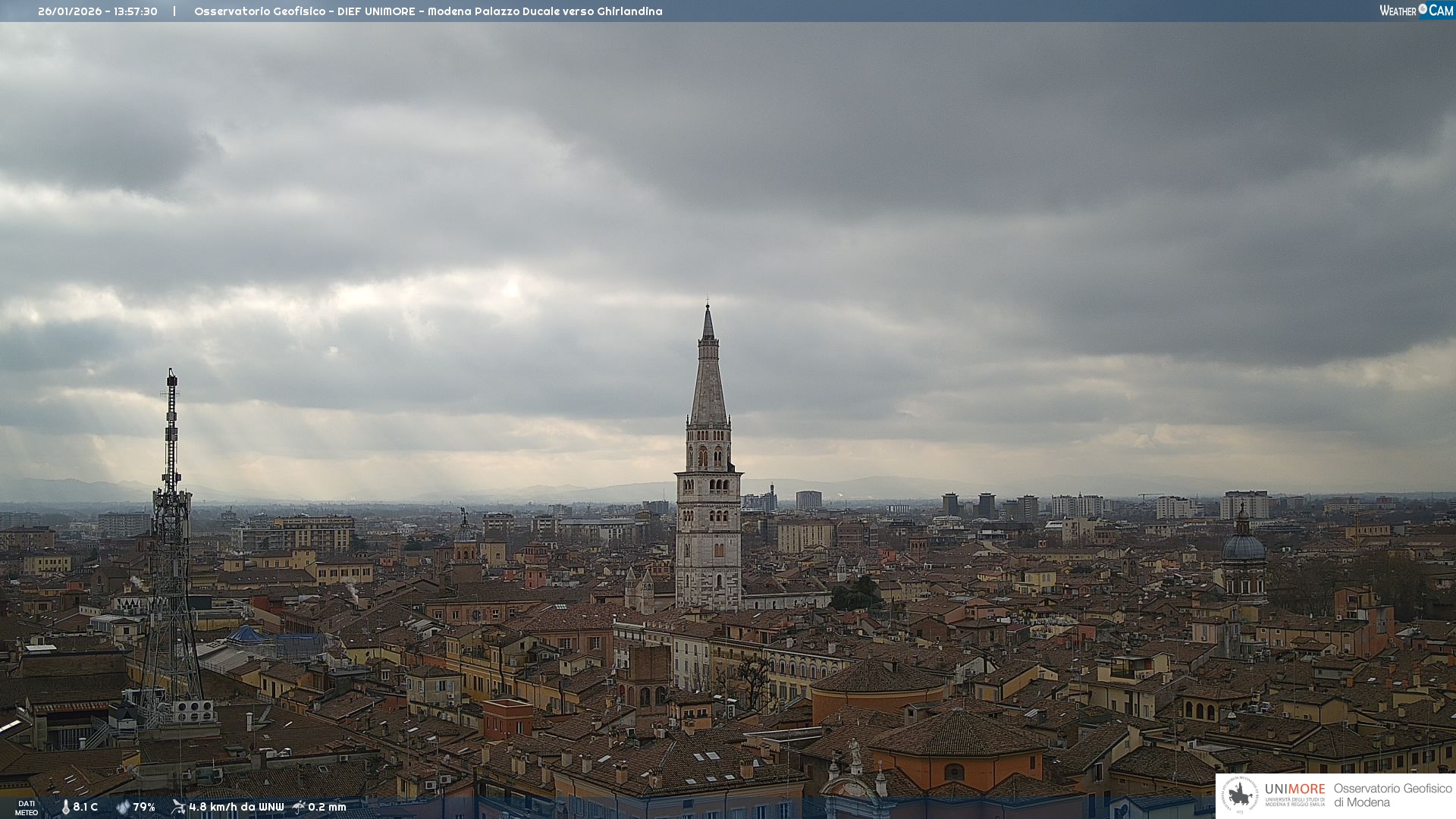The width and height of the screenshot is (1456, 819).
Task: Click the Osservatorio Geofisico DIEF UNIMORE title
Action: pos(428,11)
